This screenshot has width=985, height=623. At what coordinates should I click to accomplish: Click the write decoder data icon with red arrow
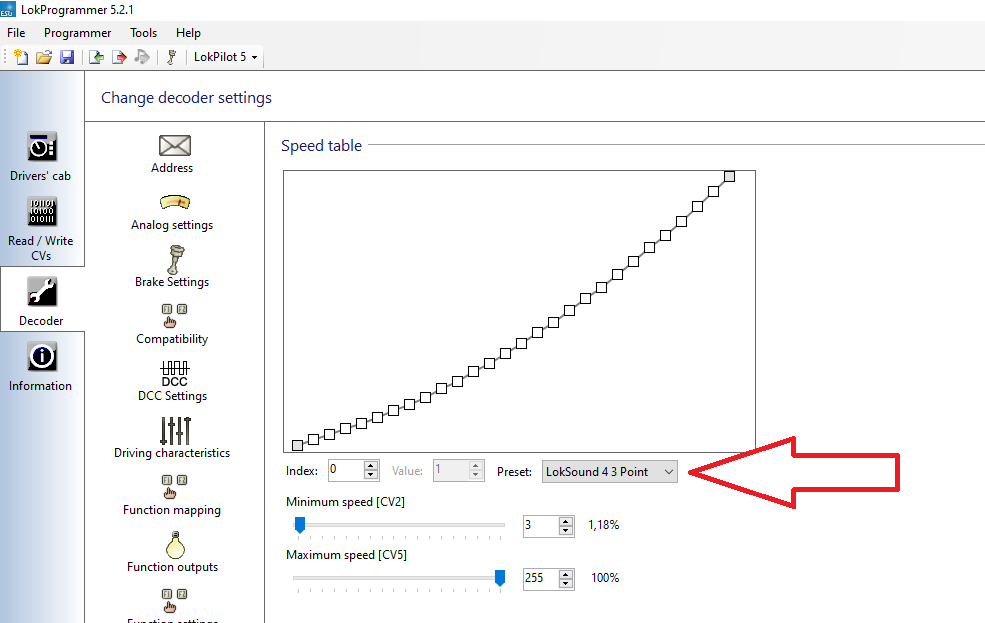(119, 57)
